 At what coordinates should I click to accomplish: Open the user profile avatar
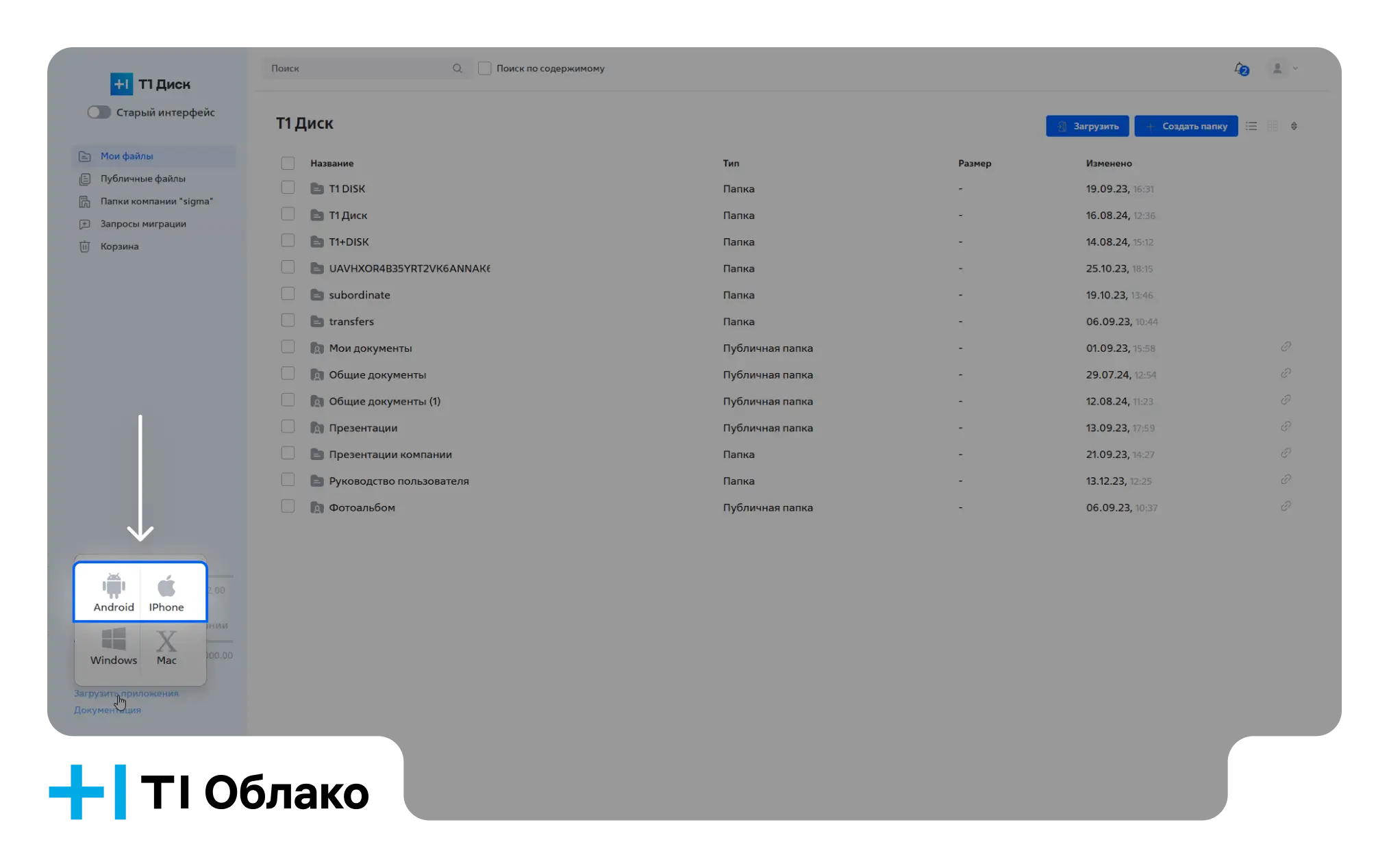1277,68
